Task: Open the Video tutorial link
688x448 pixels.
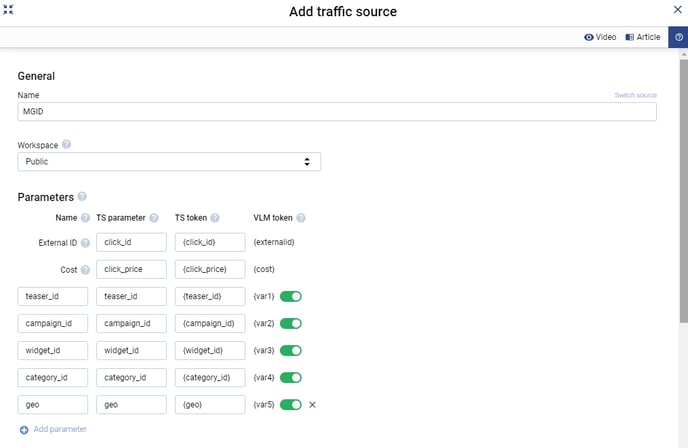Action: tap(600, 37)
